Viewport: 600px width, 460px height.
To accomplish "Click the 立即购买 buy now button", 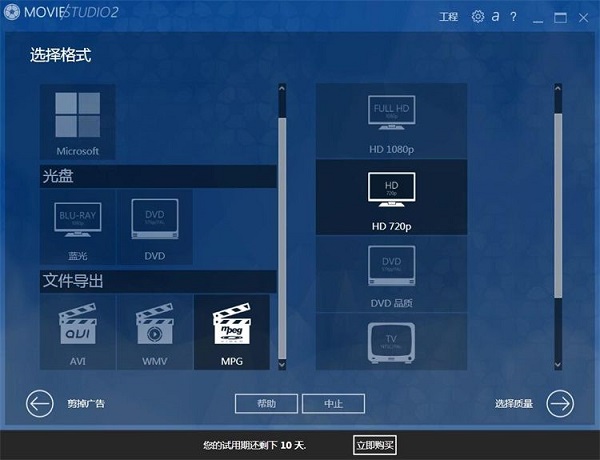I will 375,445.
